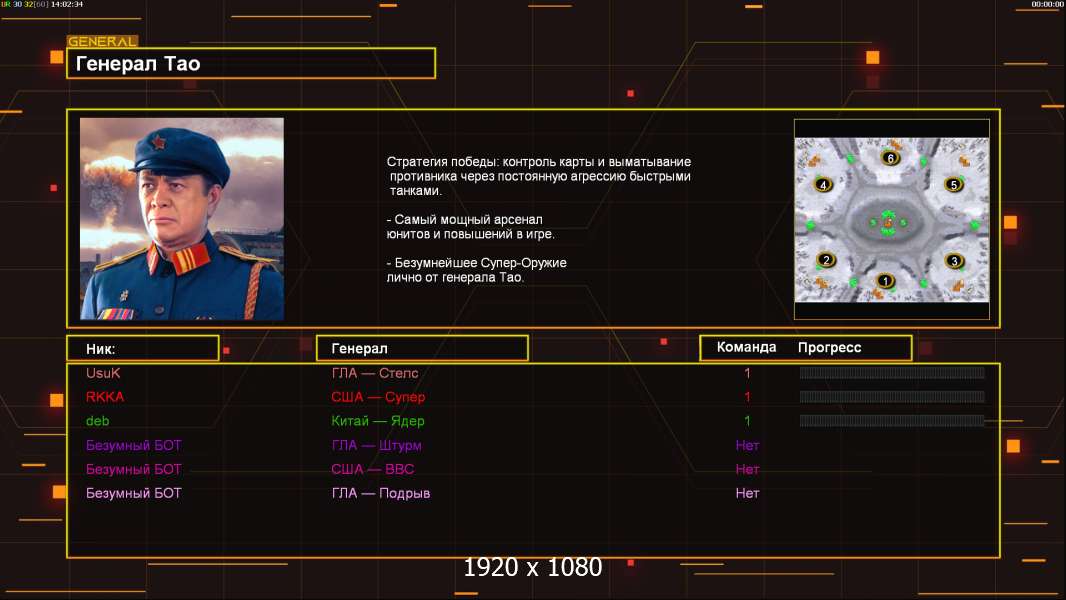Click the "Генерал Тао" title field
The height and width of the screenshot is (600, 1066).
coord(251,63)
